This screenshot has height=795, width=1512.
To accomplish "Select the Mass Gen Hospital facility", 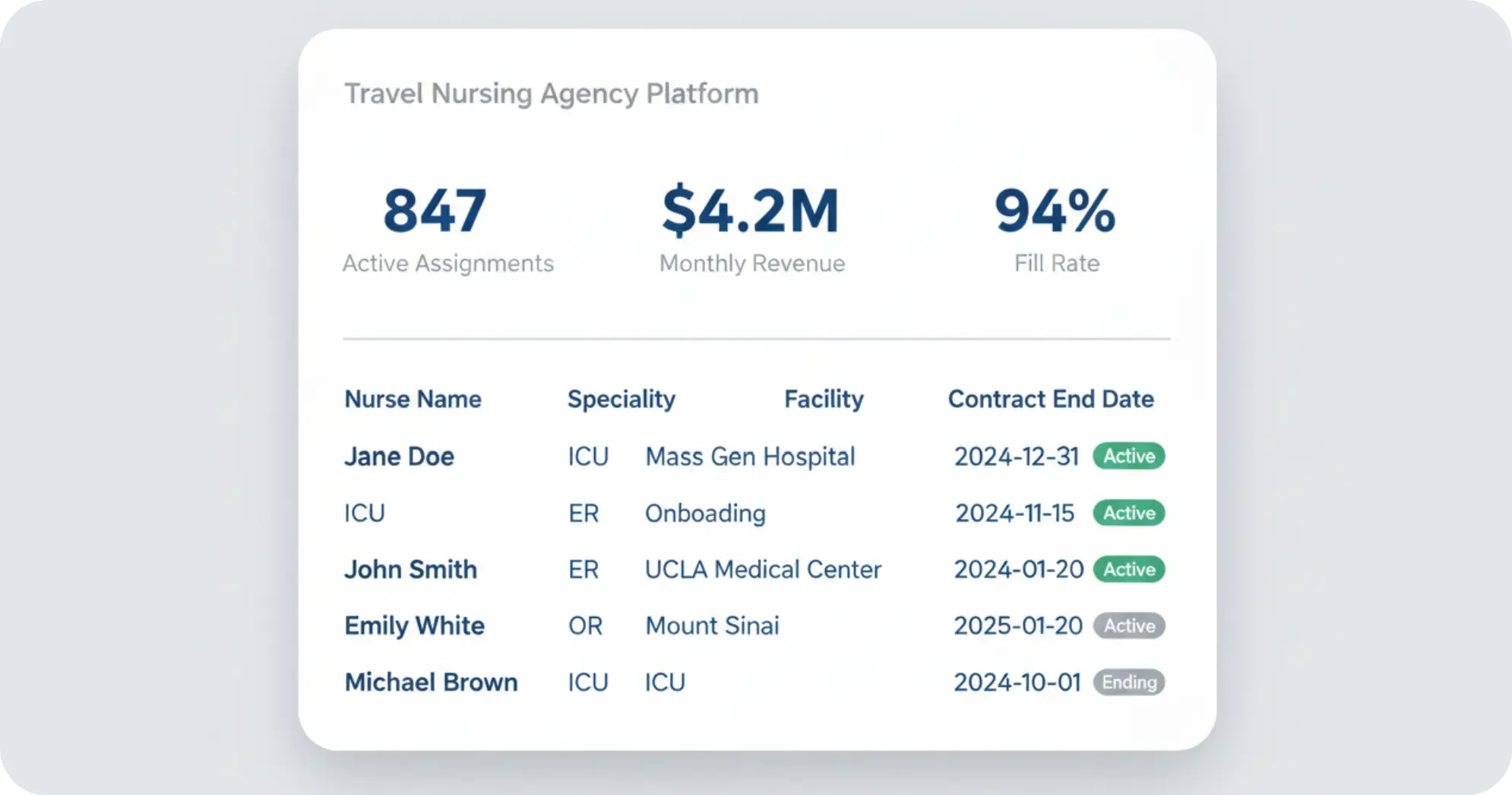I will [751, 456].
